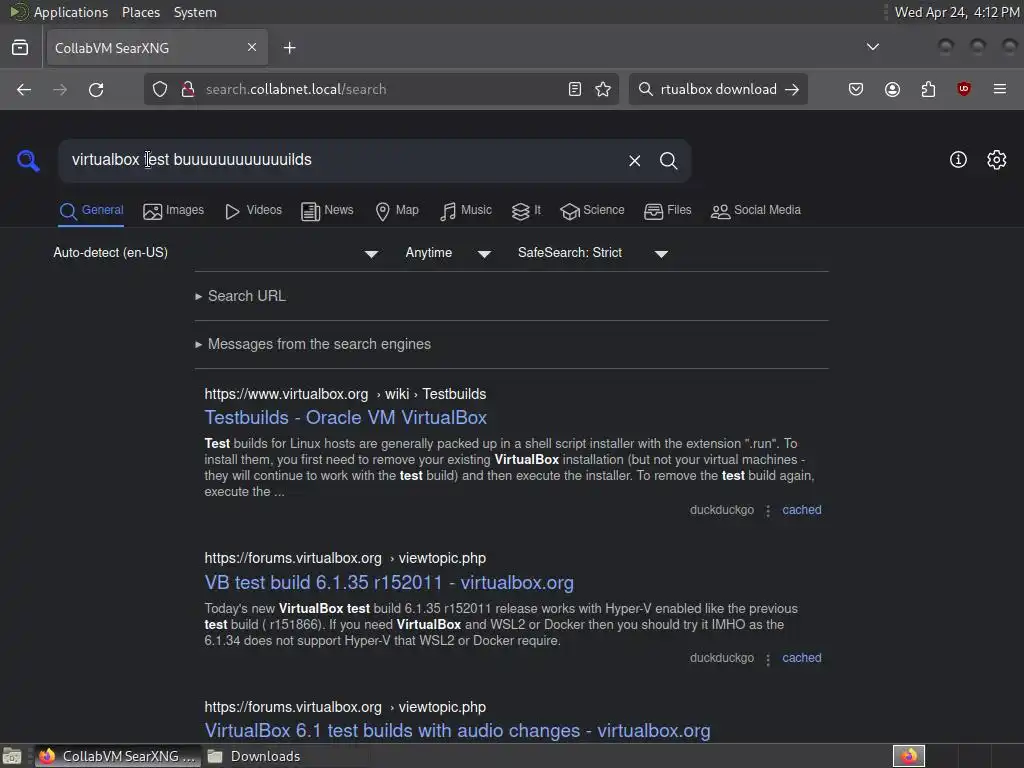The width and height of the screenshot is (1024, 768).
Task: Bookmark this page with the star icon
Action: [x=603, y=89]
